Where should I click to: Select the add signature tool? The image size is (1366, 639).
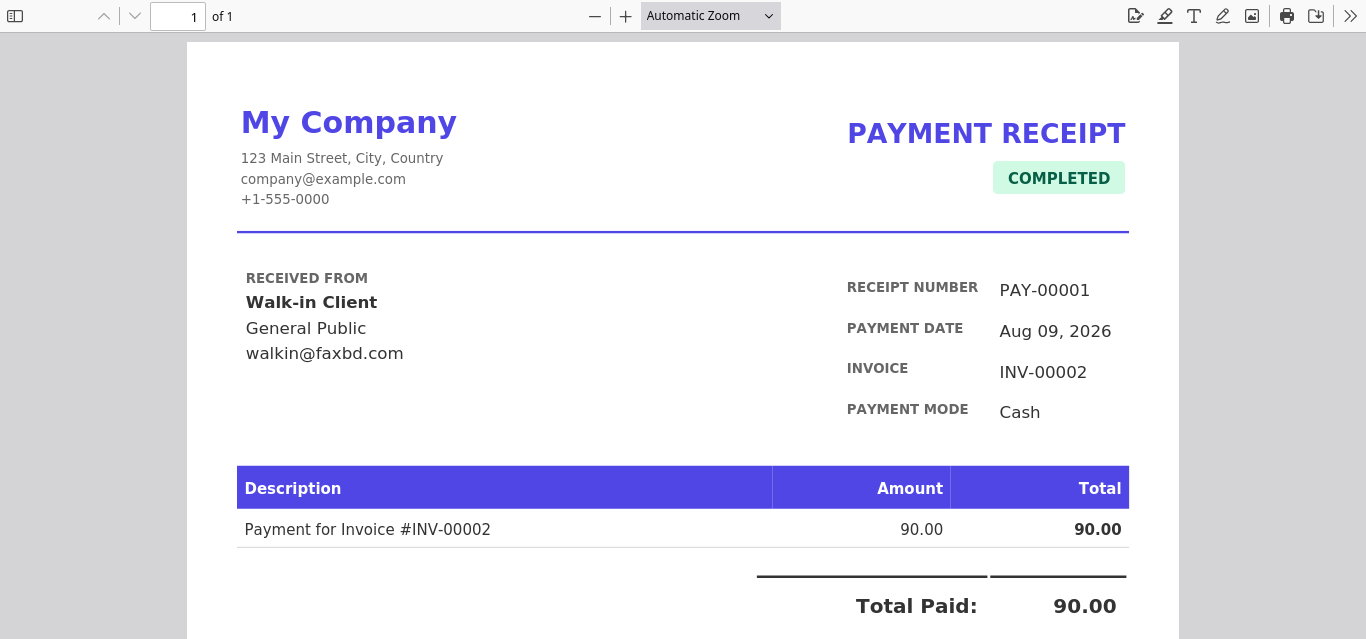1136,16
